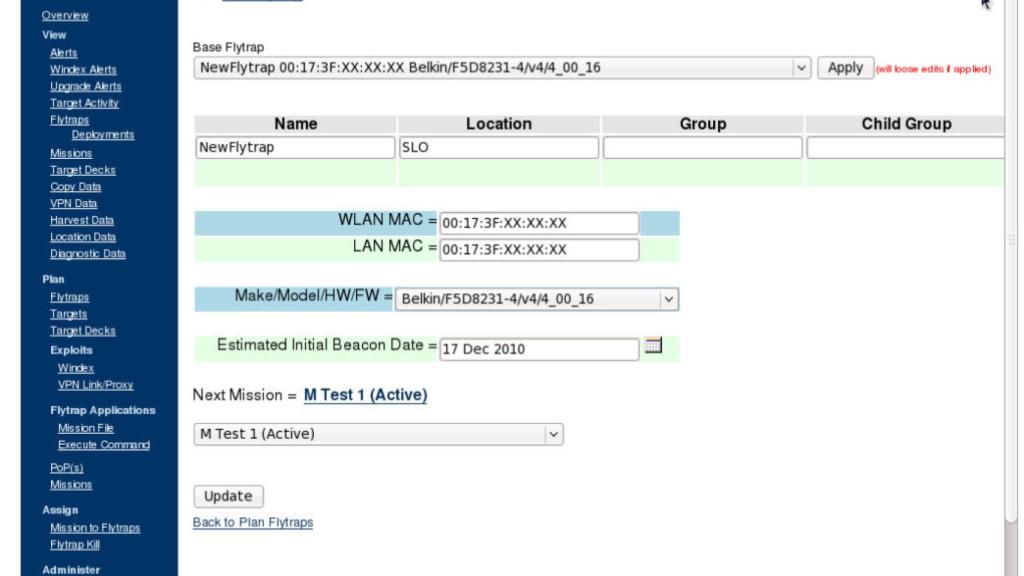Click the Name input field
The height and width of the screenshot is (576, 1024).
(295, 148)
